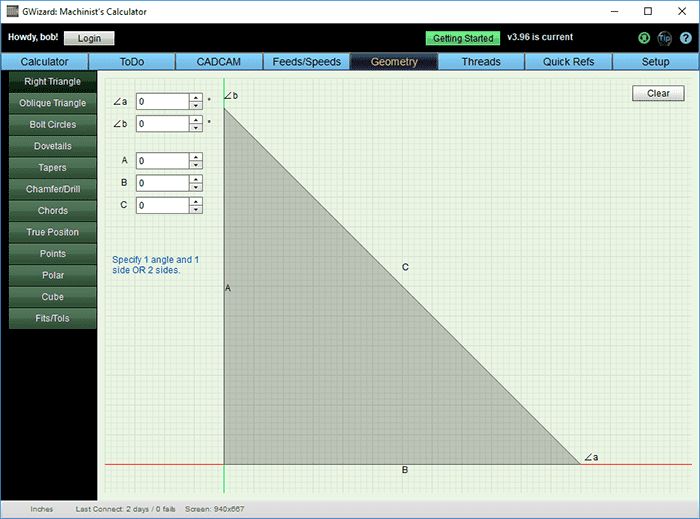Select Right Triangle in sidebar
Viewport: 700px width, 519px height.
click(53, 82)
